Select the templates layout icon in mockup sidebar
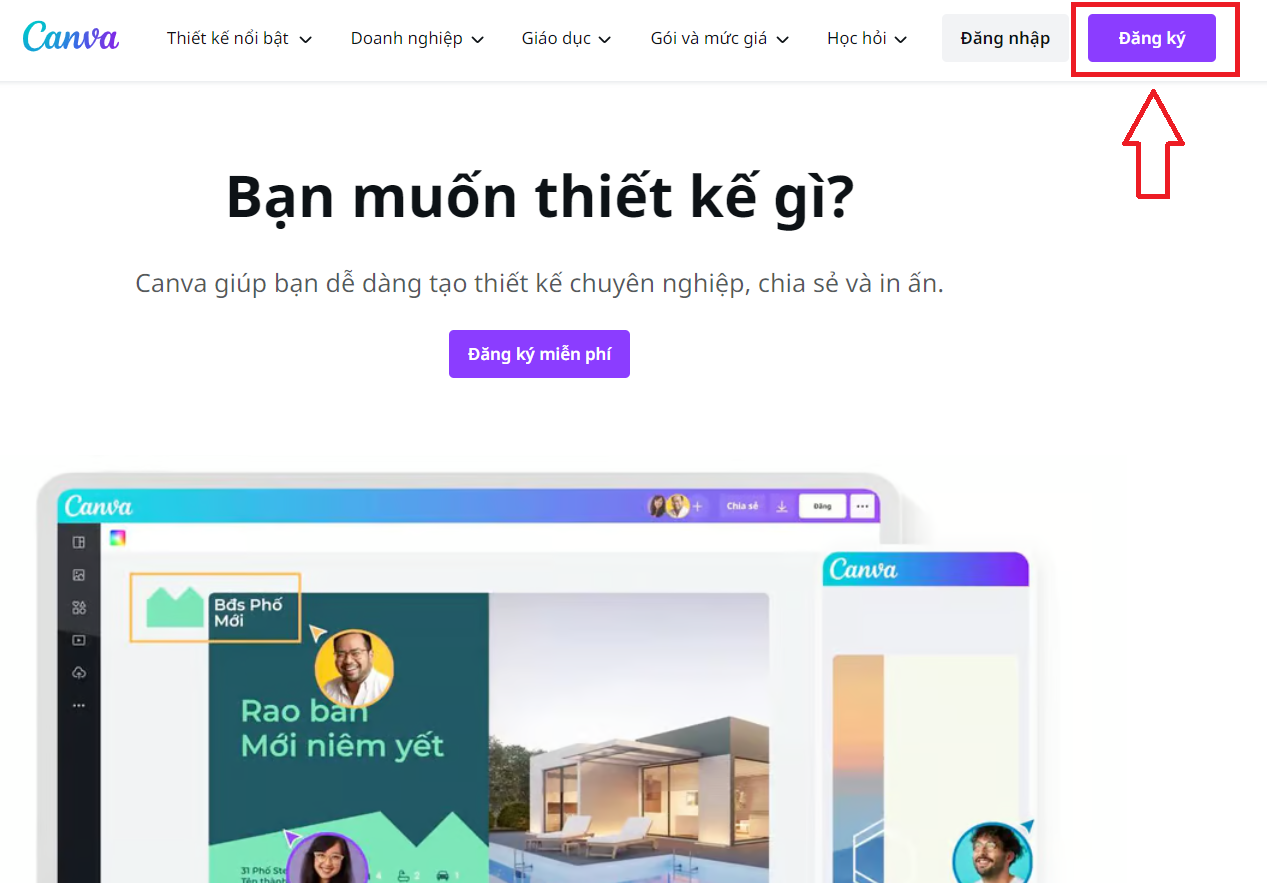Image resolution: width=1267 pixels, height=884 pixels. point(79,542)
